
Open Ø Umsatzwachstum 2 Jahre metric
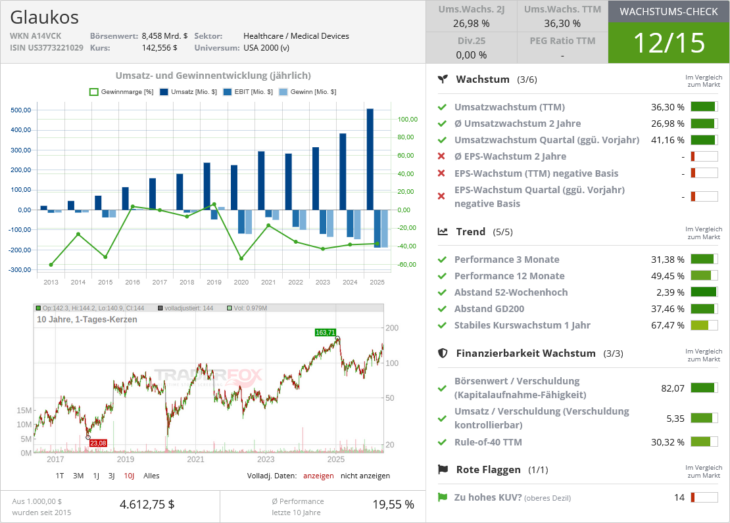[x=517, y=123]
